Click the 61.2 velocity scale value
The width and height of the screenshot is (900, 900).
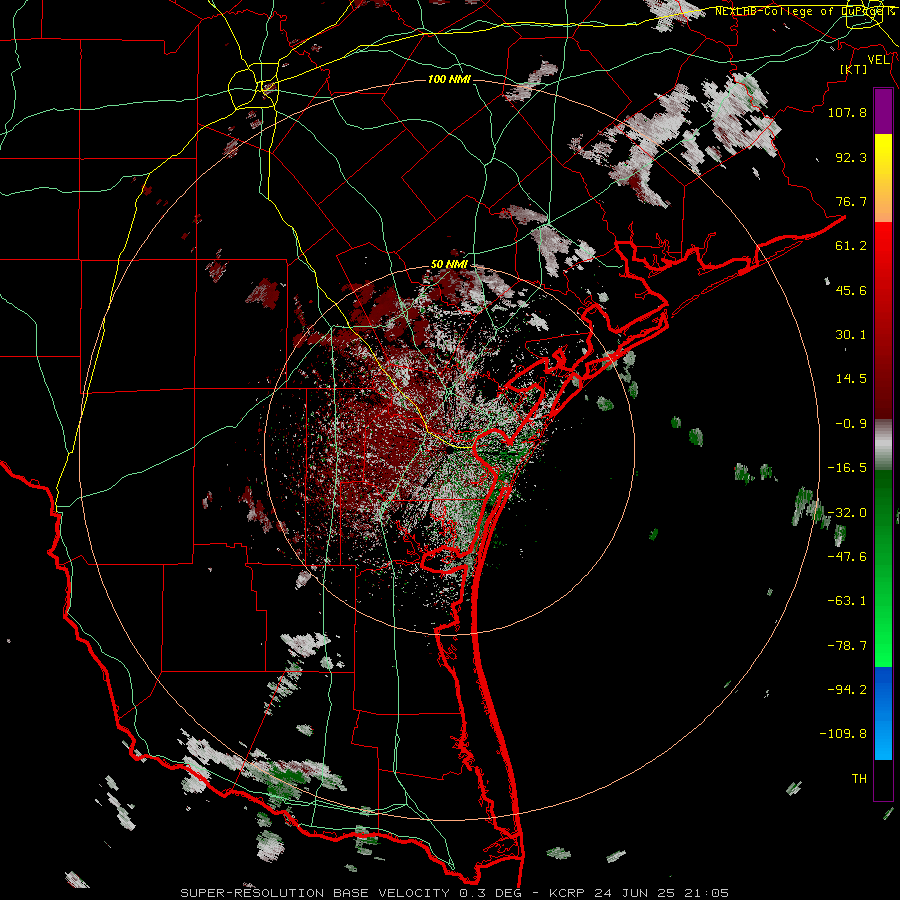(x=851, y=246)
